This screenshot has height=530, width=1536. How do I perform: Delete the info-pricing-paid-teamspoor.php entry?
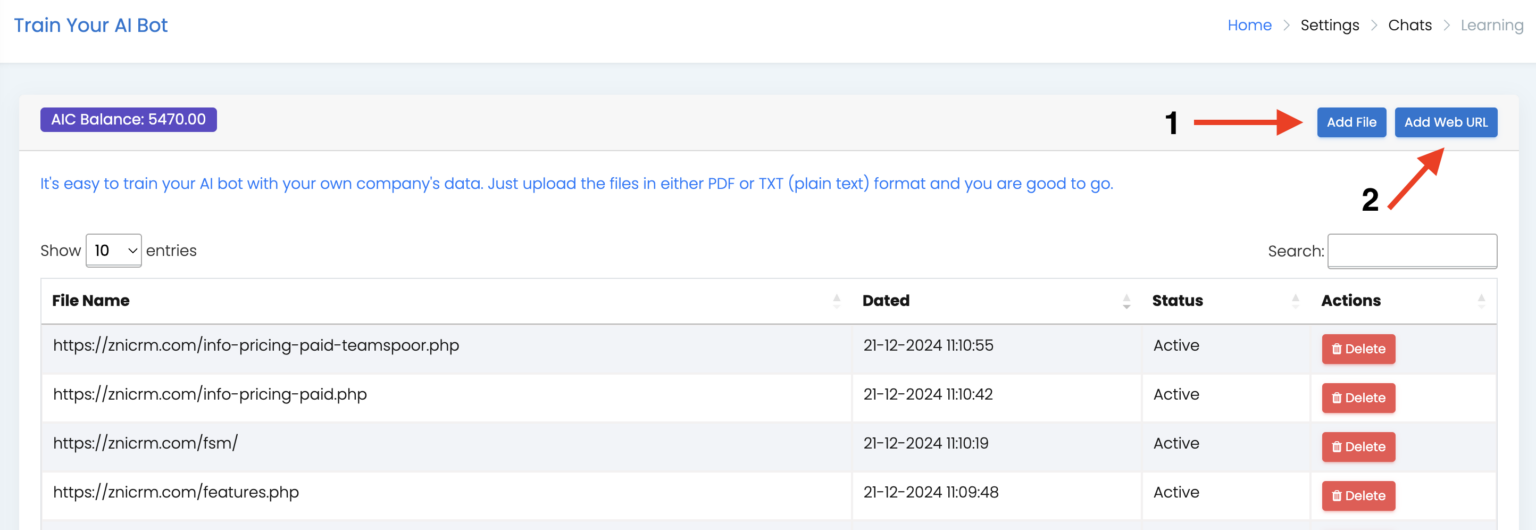[1358, 349]
